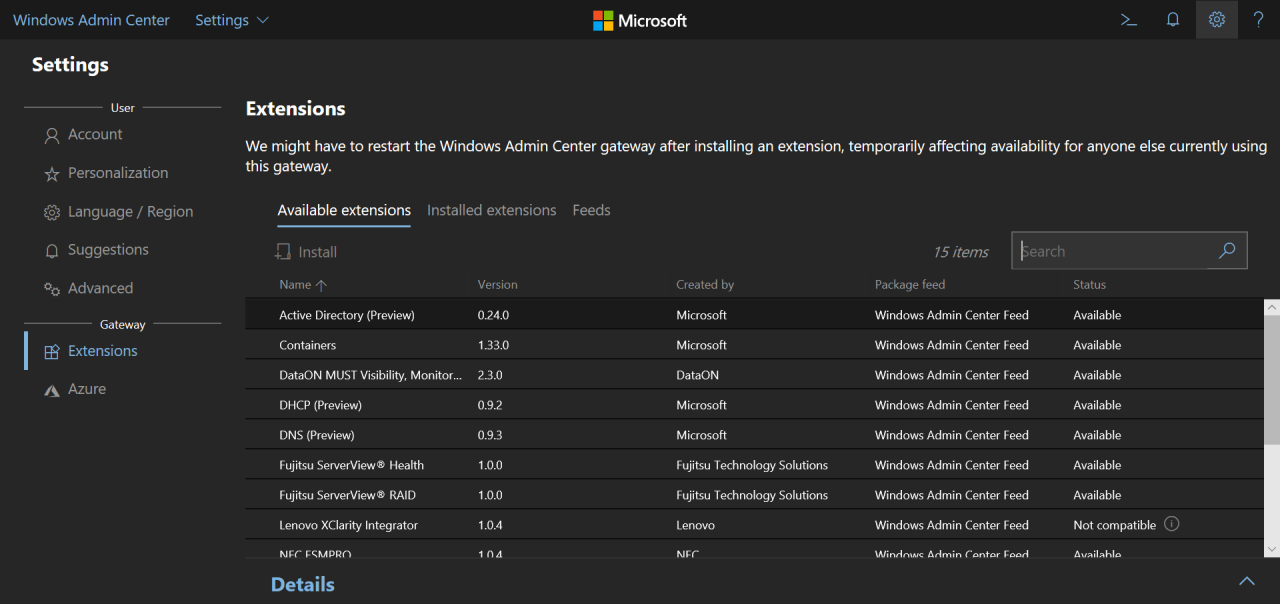The width and height of the screenshot is (1280, 604).
Task: Open the Feeds tab
Action: [591, 210]
